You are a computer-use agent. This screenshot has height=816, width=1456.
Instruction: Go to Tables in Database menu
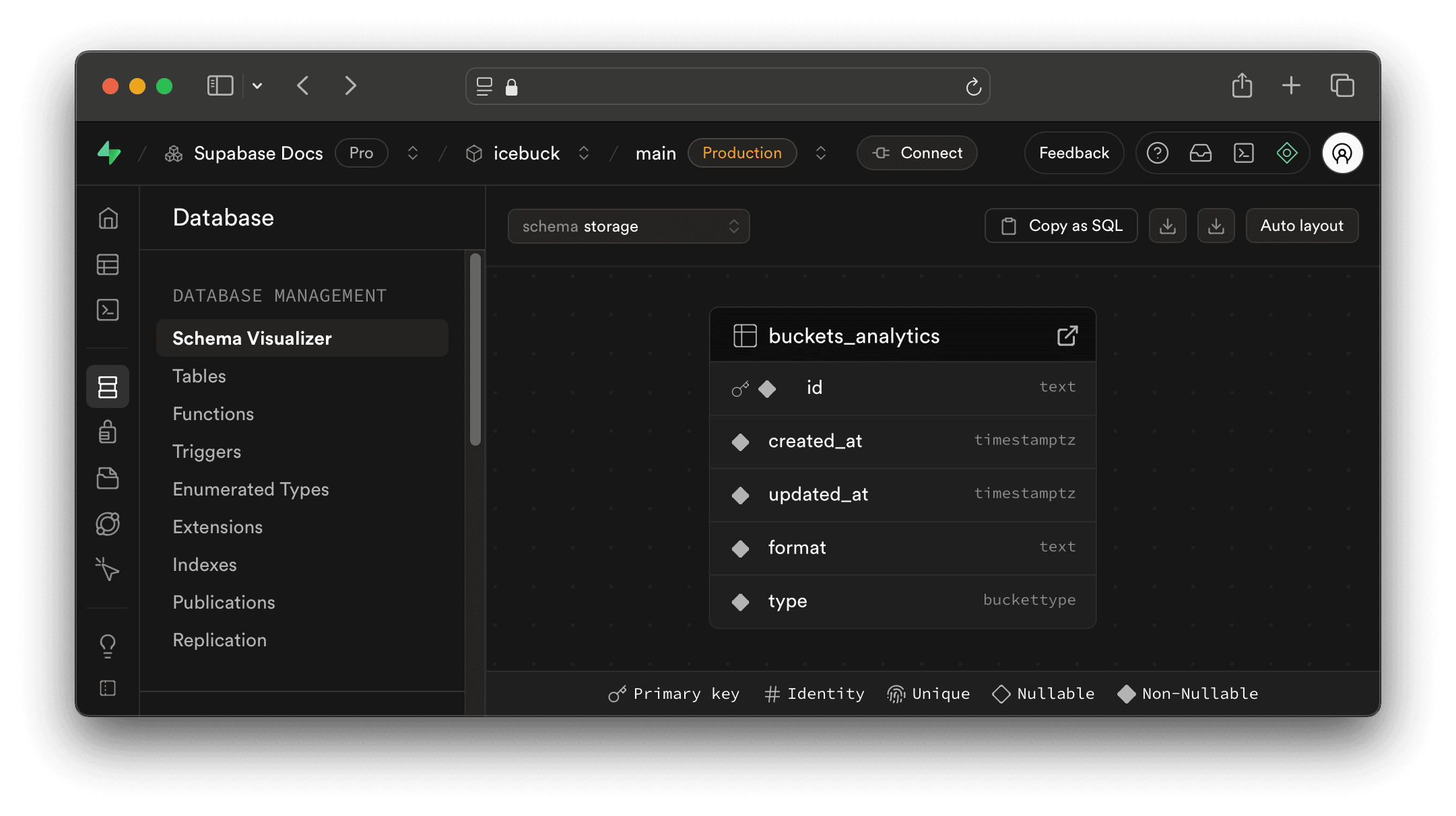[x=199, y=376]
